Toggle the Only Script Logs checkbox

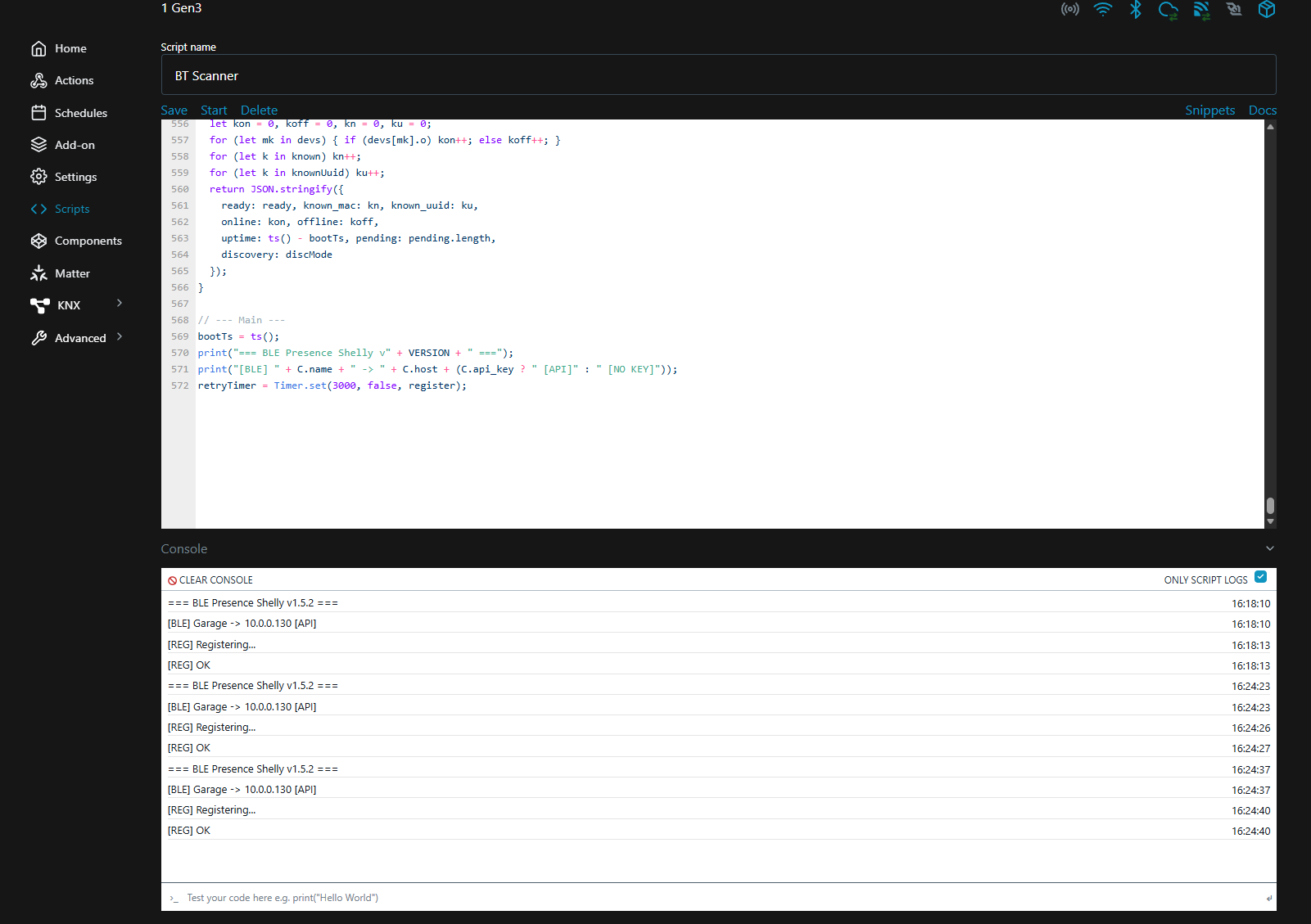1260,577
